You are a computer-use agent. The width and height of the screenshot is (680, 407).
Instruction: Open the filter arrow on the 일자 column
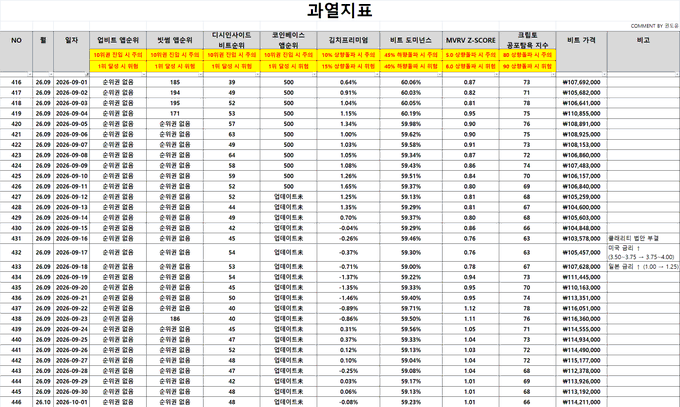coord(87,75)
